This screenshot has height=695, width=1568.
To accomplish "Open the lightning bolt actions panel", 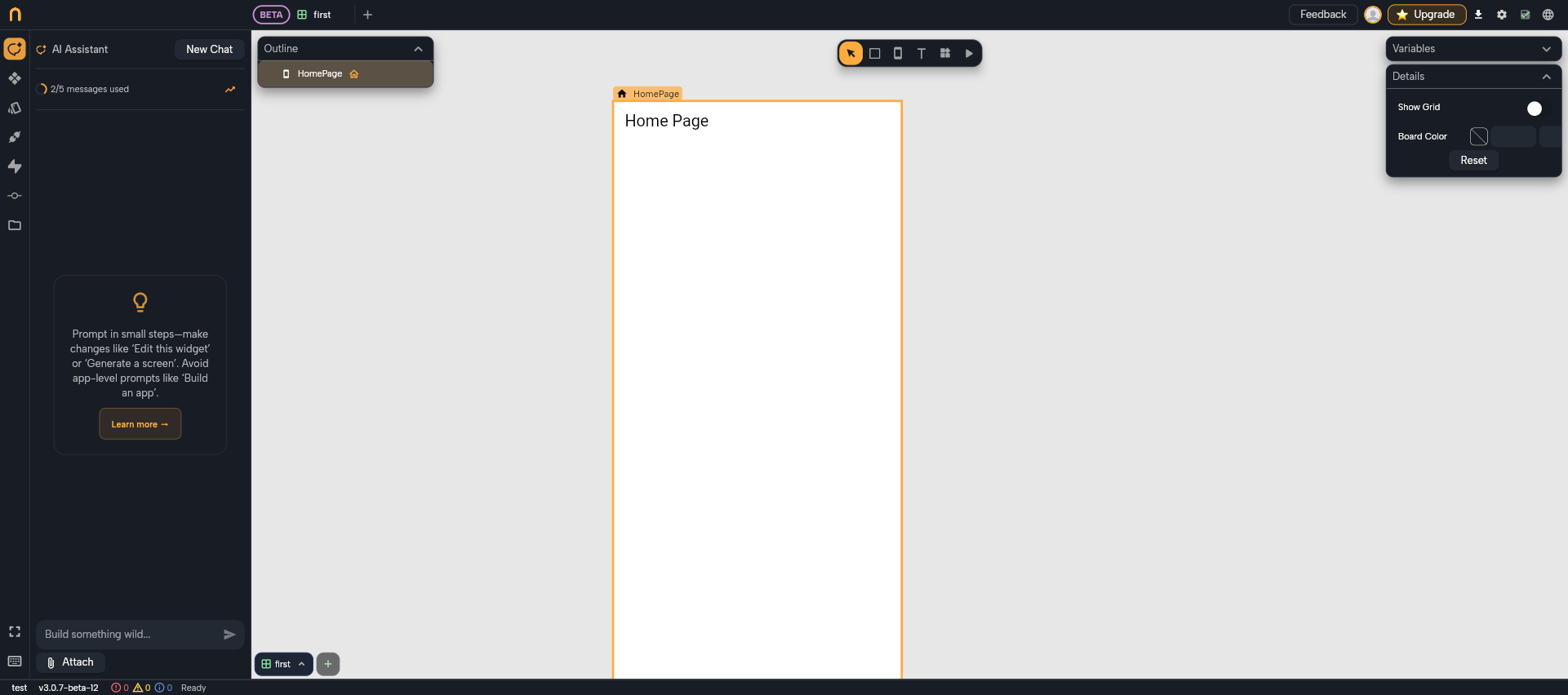I will click(15, 166).
